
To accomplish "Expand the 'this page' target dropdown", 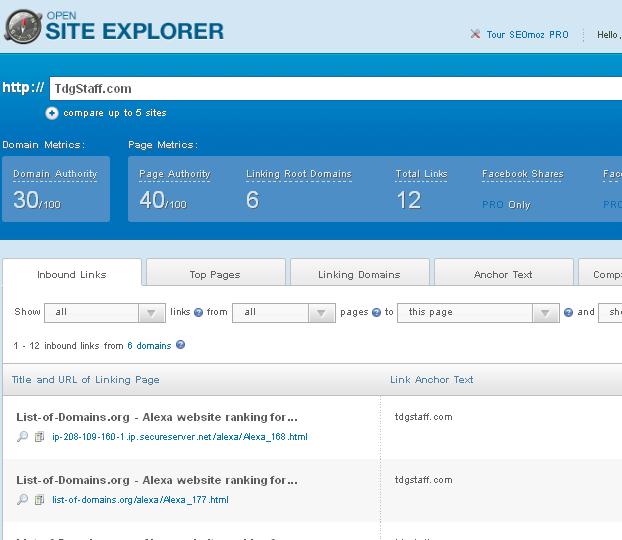I will [x=478, y=313].
